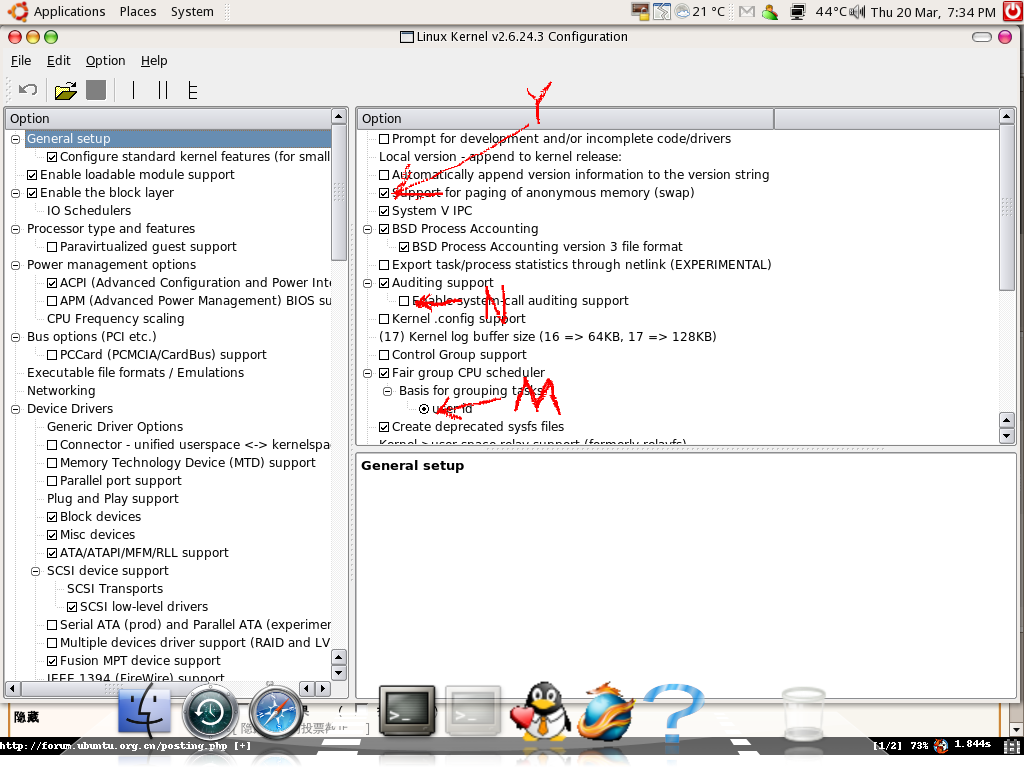Click the user buddy tray icon
Viewport: 1024px width, 768px height.
770,12
